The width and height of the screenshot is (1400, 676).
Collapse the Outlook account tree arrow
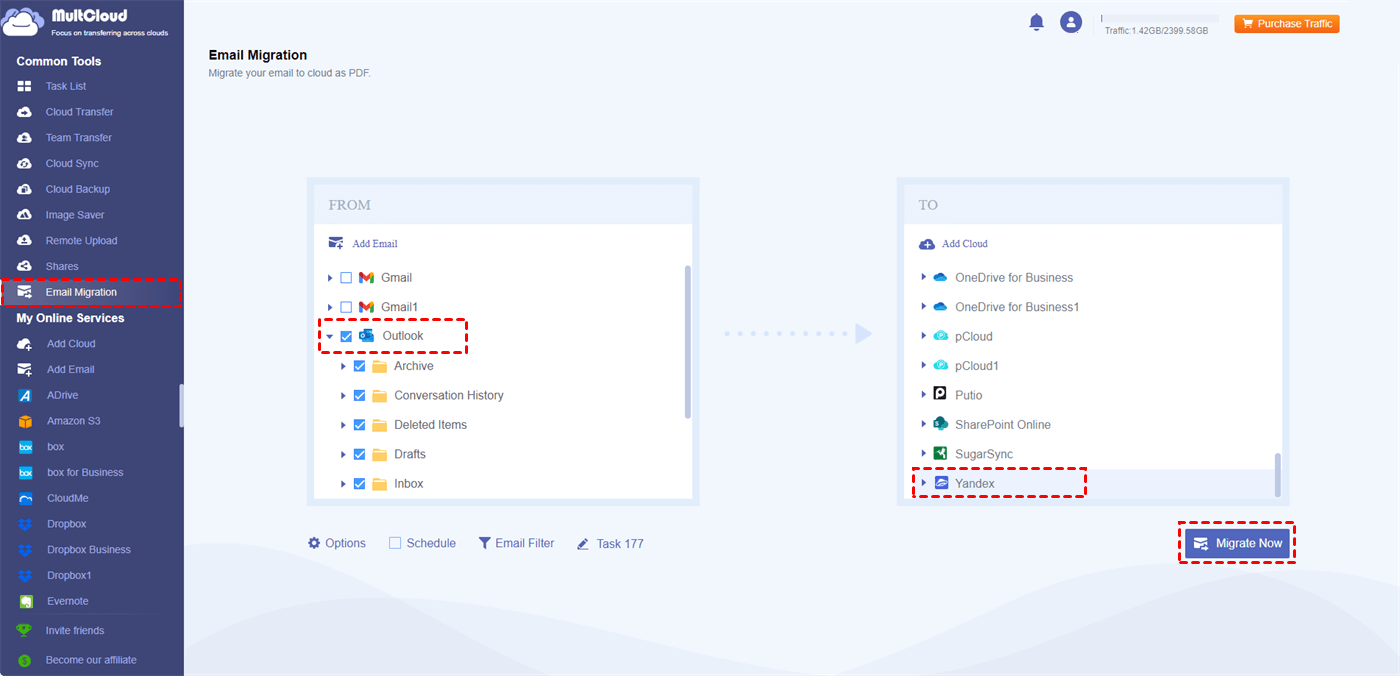pyautogui.click(x=330, y=337)
